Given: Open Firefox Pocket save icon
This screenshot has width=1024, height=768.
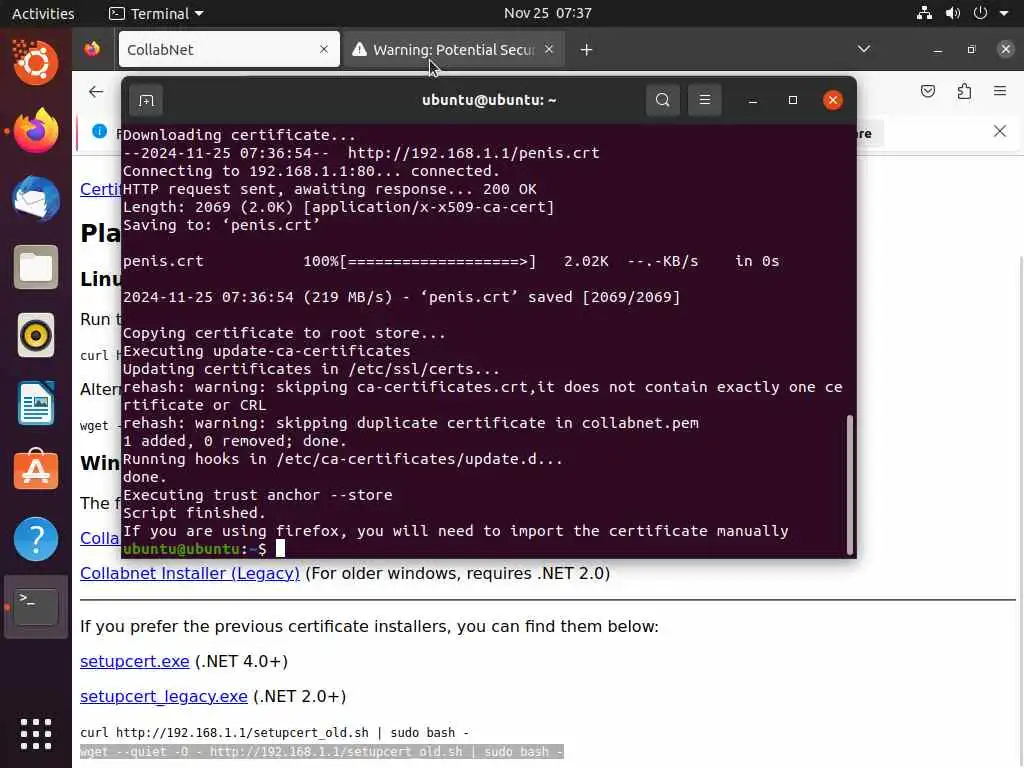Looking at the screenshot, I should (927, 91).
